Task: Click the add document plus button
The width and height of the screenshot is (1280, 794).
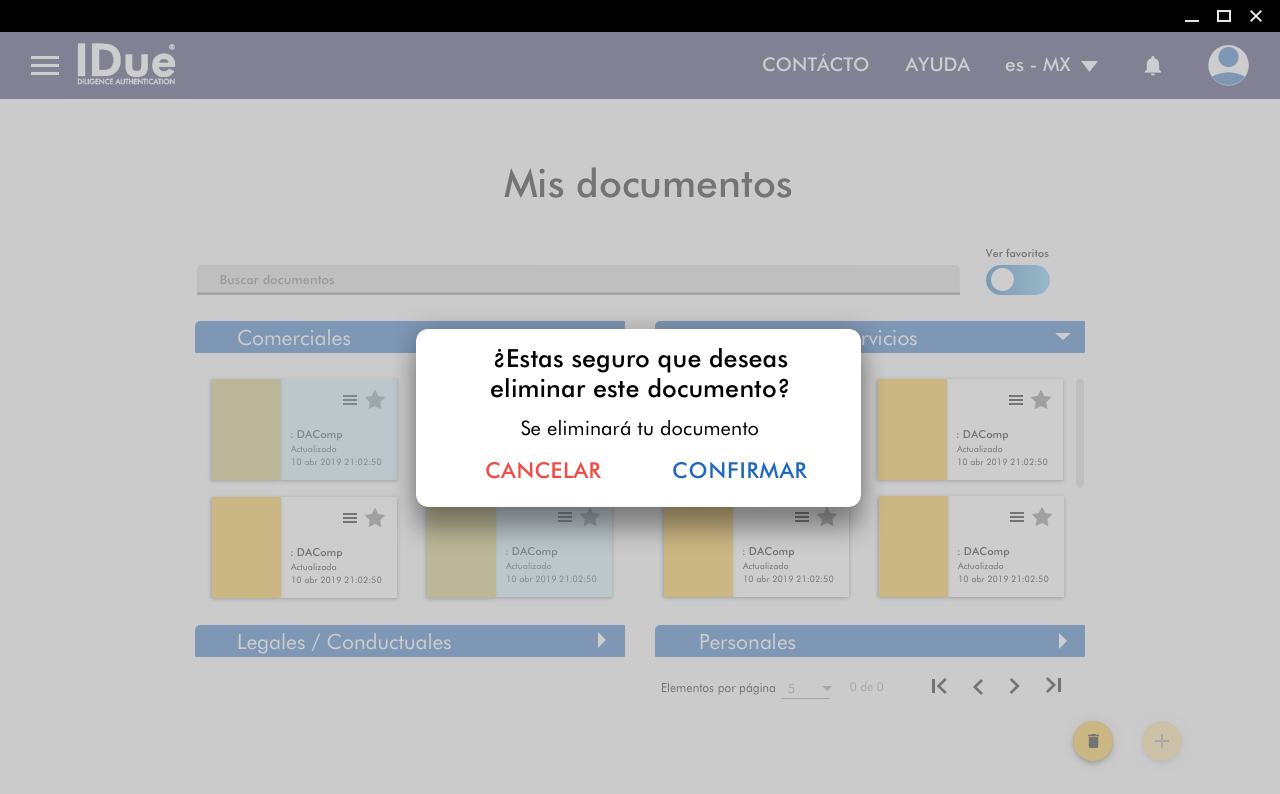Action: coord(1161,741)
